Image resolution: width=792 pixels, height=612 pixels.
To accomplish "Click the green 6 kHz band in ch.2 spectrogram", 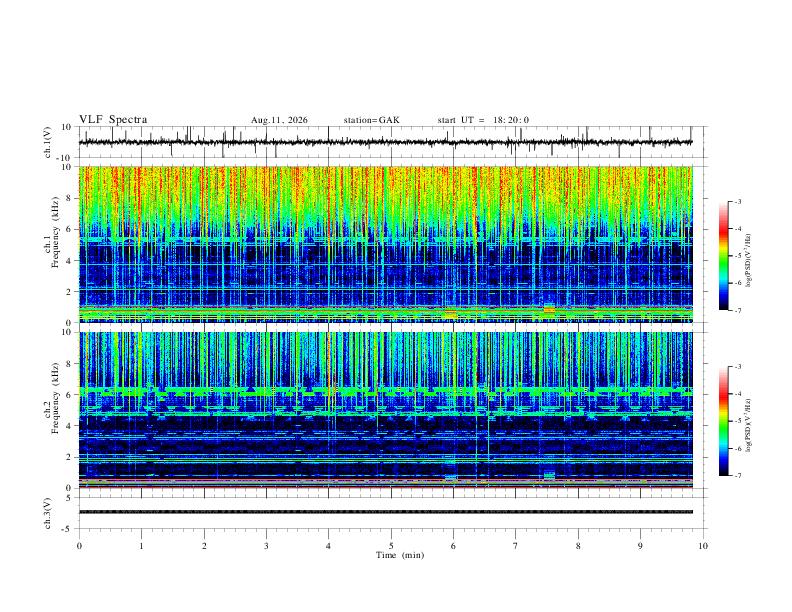I will click(385, 391).
